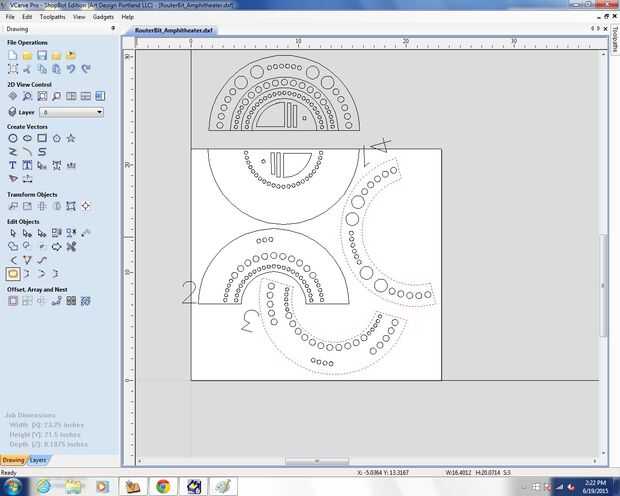
Task: Select the Draw Text tool
Action: click(x=13, y=165)
